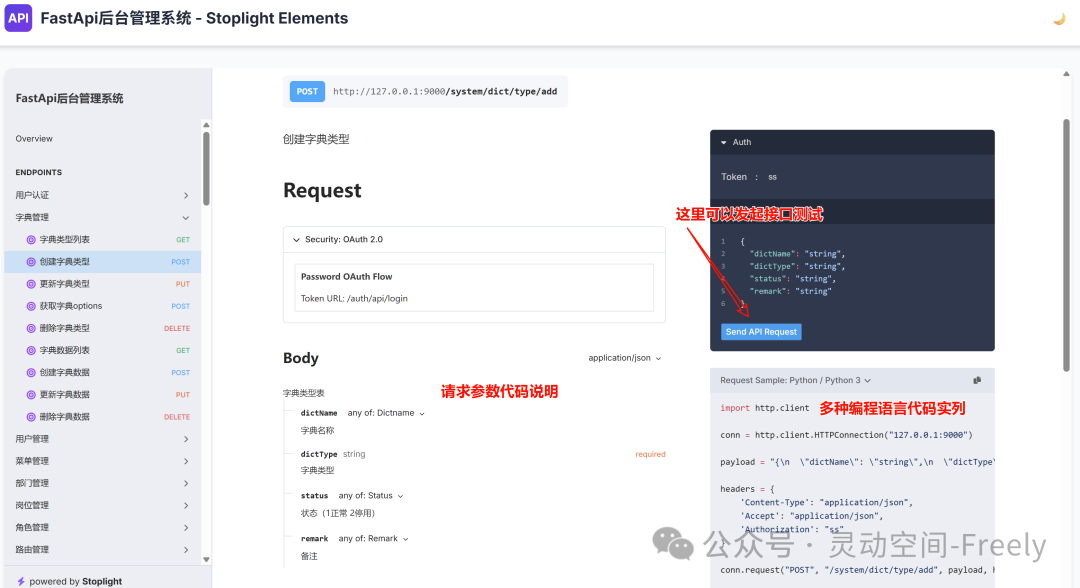Open the Request Sample language dropdown

pyautogui.click(x=794, y=381)
